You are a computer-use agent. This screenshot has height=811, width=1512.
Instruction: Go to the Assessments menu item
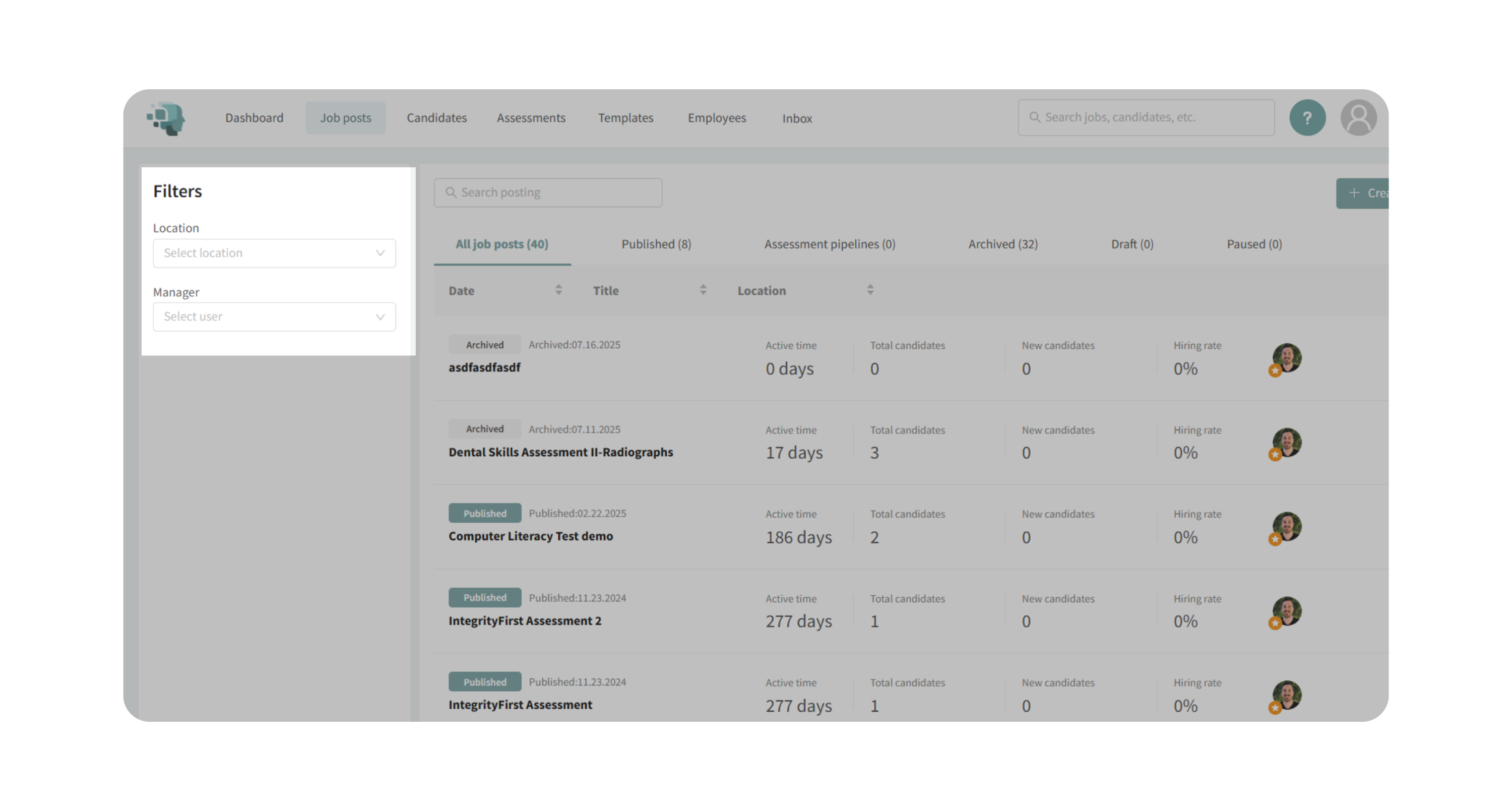531,118
